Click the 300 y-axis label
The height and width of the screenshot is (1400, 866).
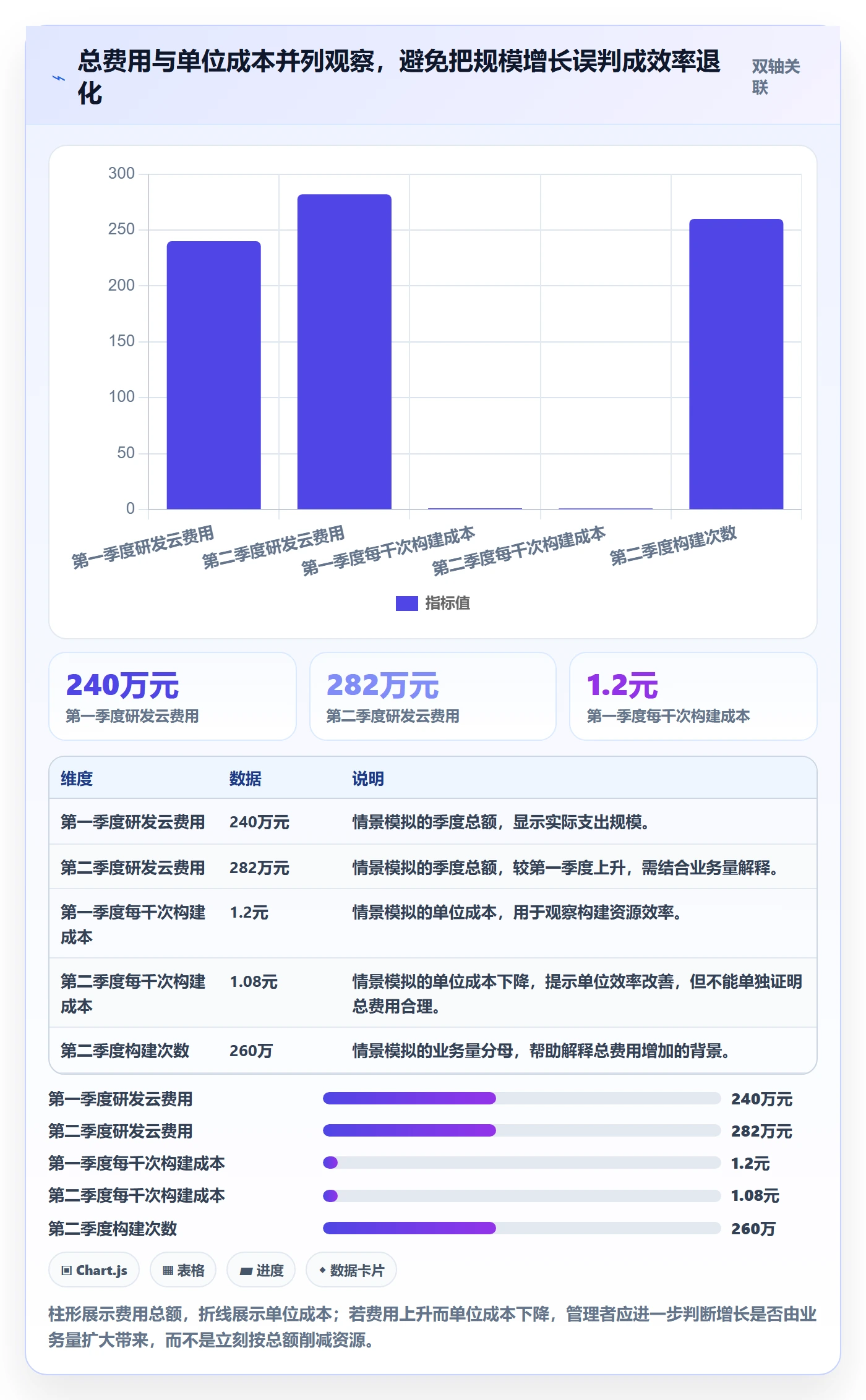(121, 173)
